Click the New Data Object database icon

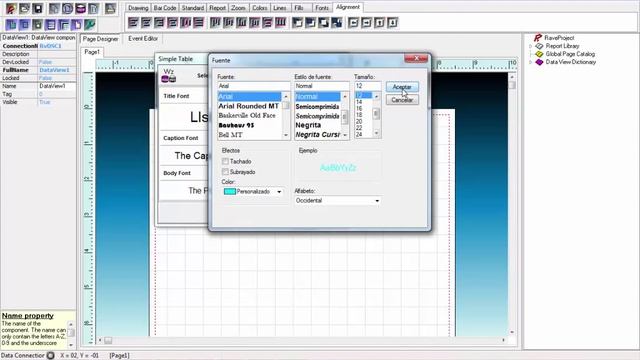pyautogui.click(x=80, y=8)
